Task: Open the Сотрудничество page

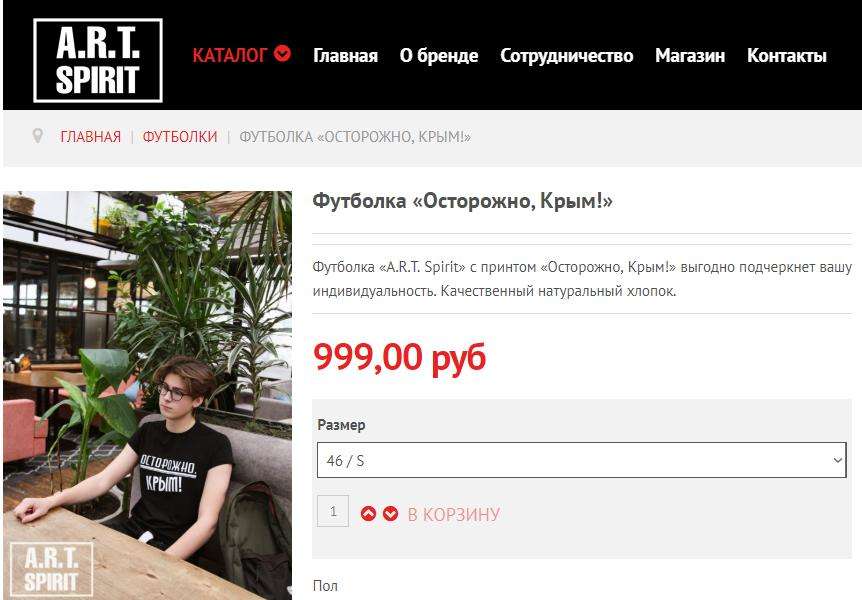Action: (566, 56)
